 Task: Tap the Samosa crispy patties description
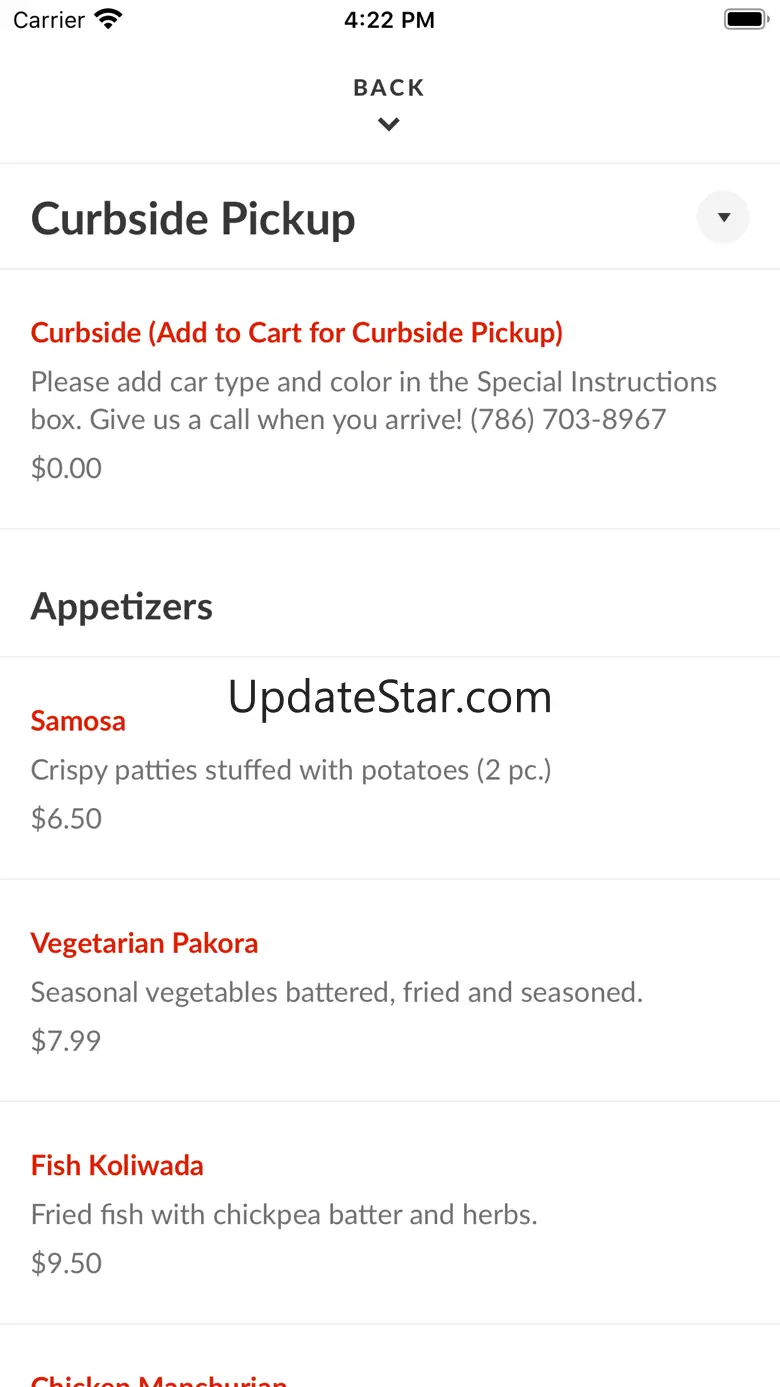[291, 770]
